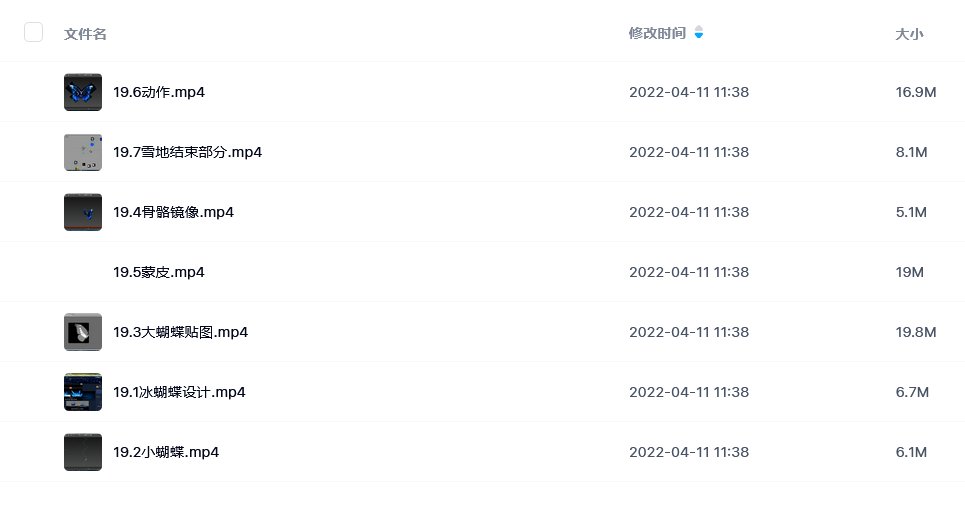Sort the list by 修改时间 header

coord(657,33)
